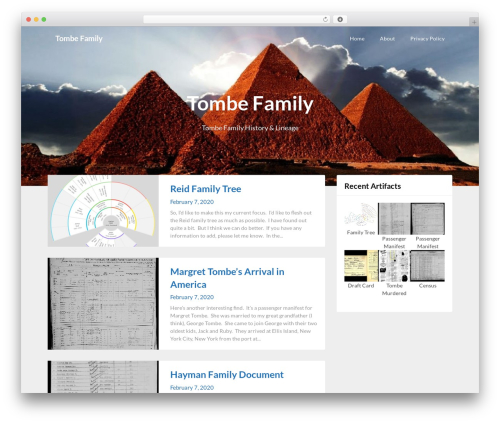The image size is (500, 423).
Task: Click the Reid Family Tree post date
Action: (192, 202)
